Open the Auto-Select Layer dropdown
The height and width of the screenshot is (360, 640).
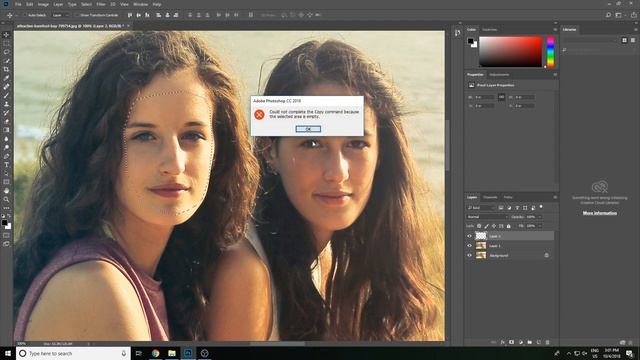click(61, 15)
